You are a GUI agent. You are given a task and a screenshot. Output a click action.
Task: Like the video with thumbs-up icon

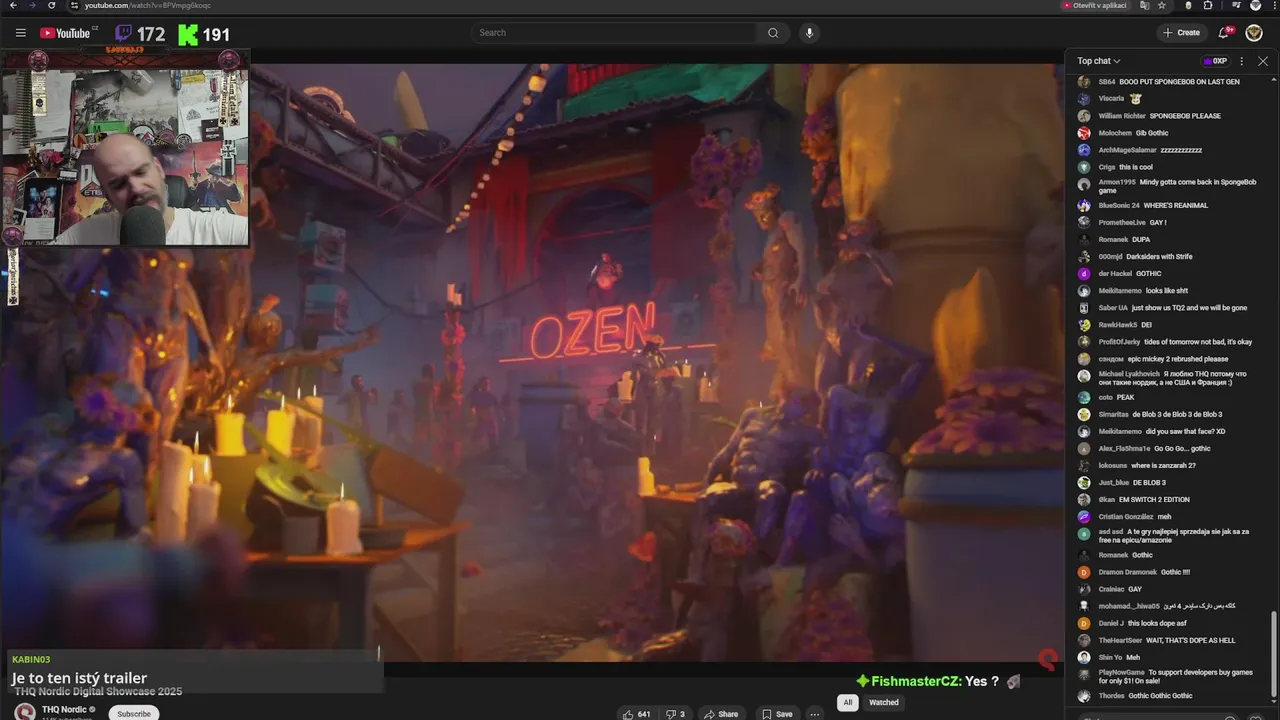click(x=637, y=714)
